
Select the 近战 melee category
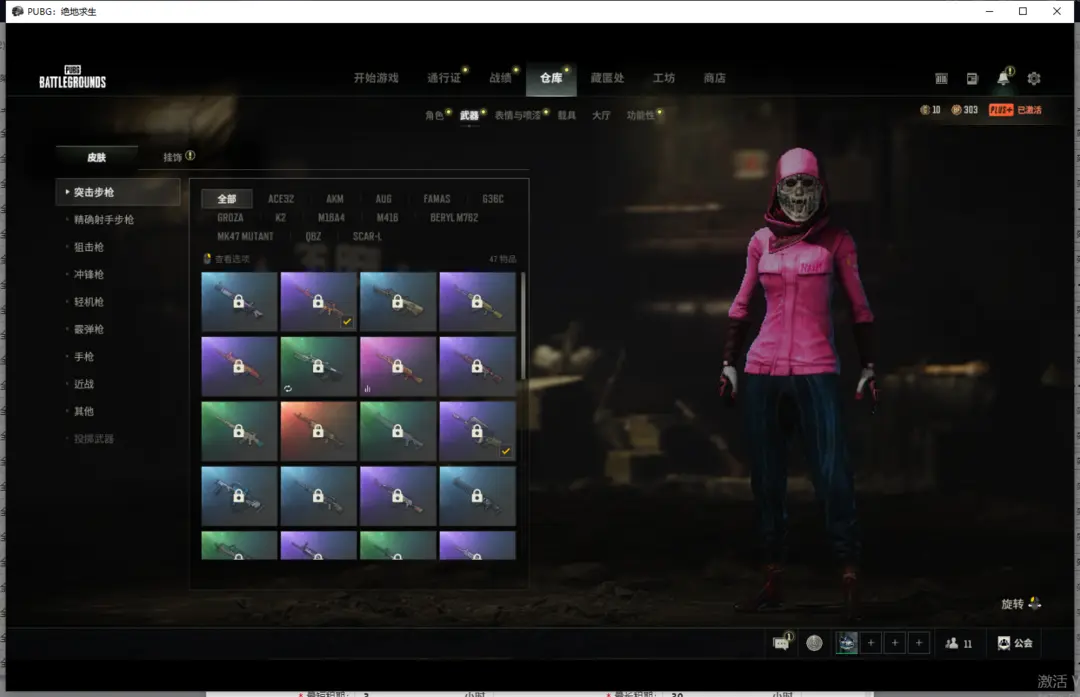pyautogui.click(x=84, y=384)
